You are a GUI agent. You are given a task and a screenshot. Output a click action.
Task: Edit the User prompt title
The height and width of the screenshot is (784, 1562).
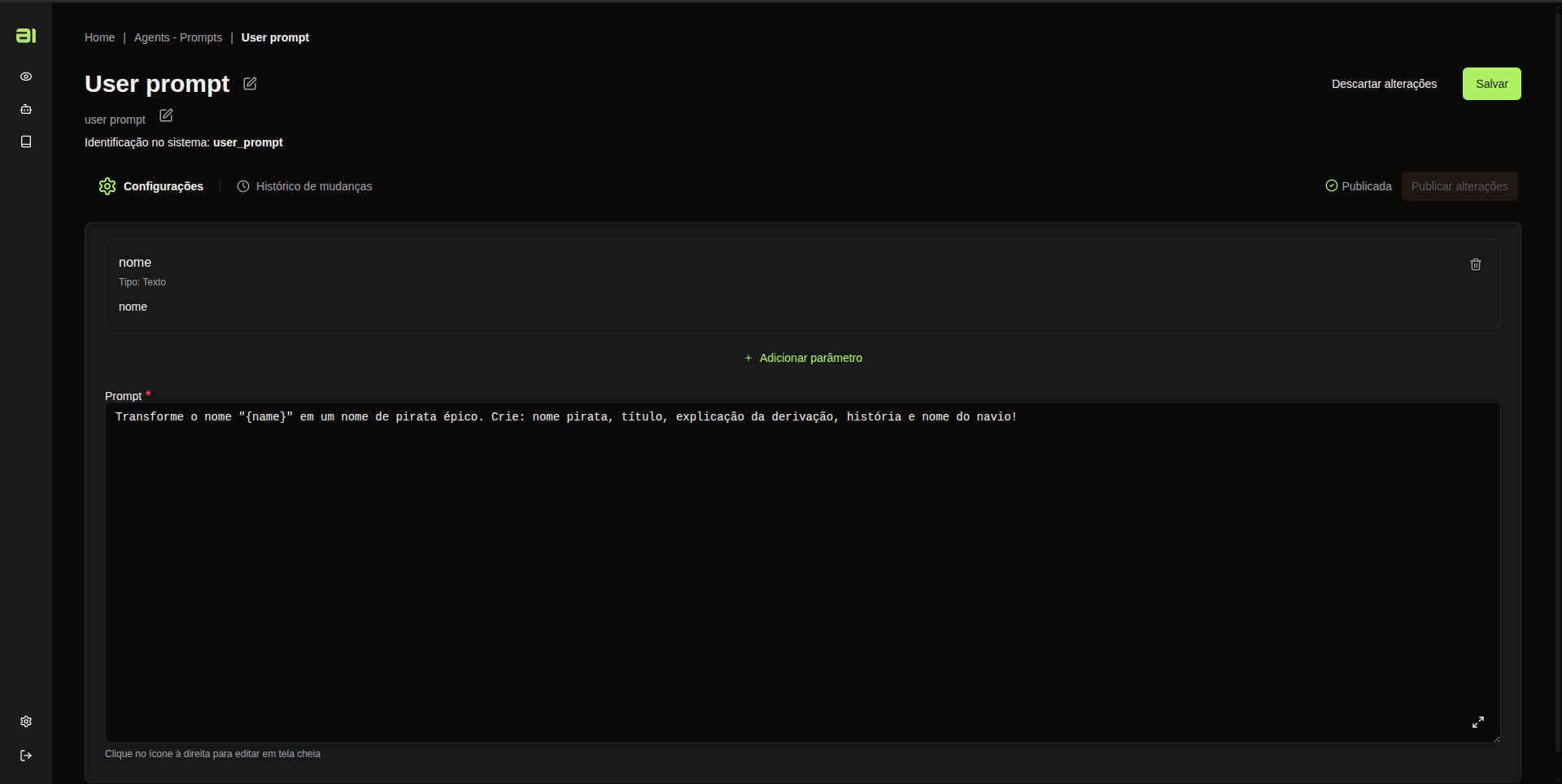[250, 84]
